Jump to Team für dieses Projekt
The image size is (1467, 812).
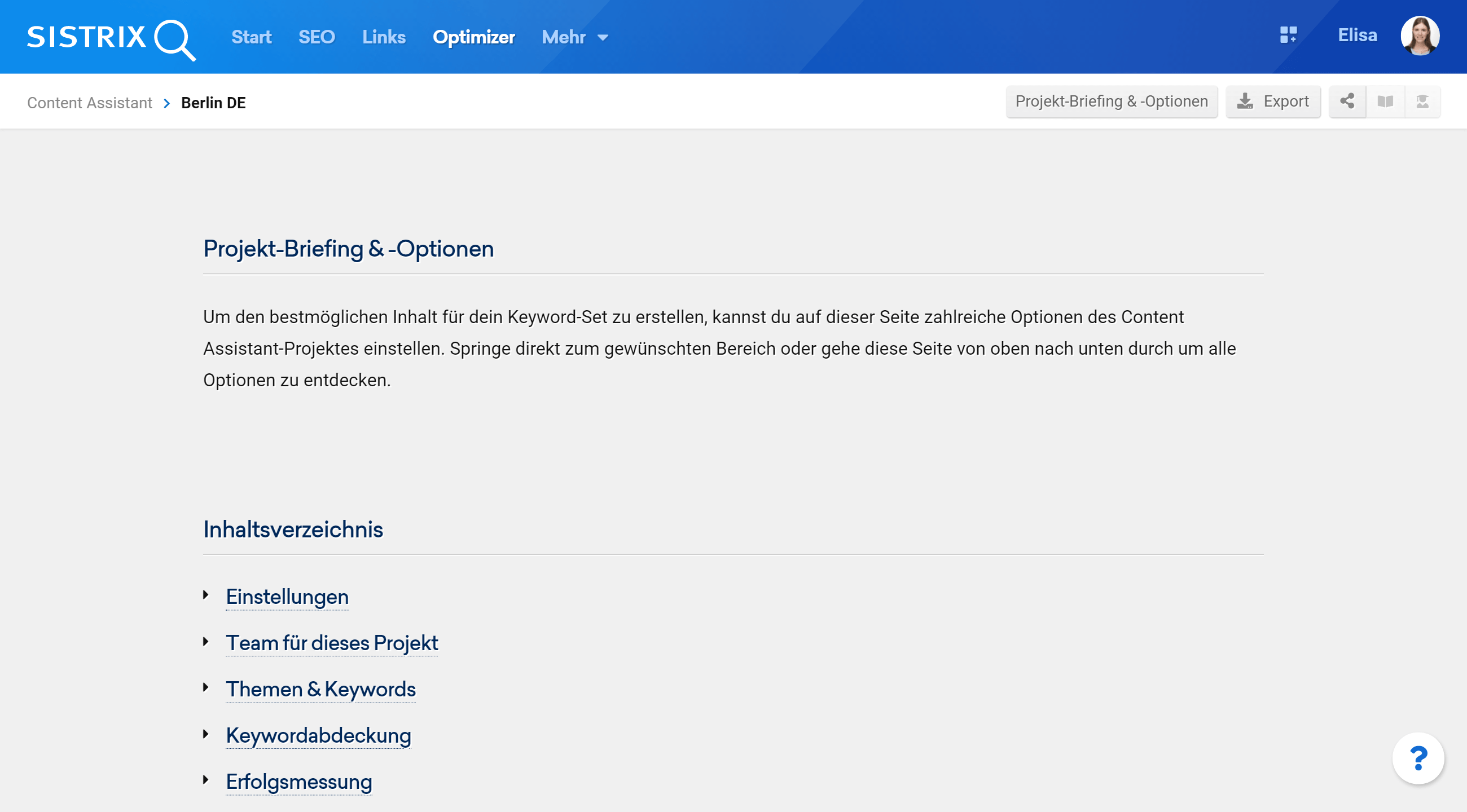[x=331, y=643]
